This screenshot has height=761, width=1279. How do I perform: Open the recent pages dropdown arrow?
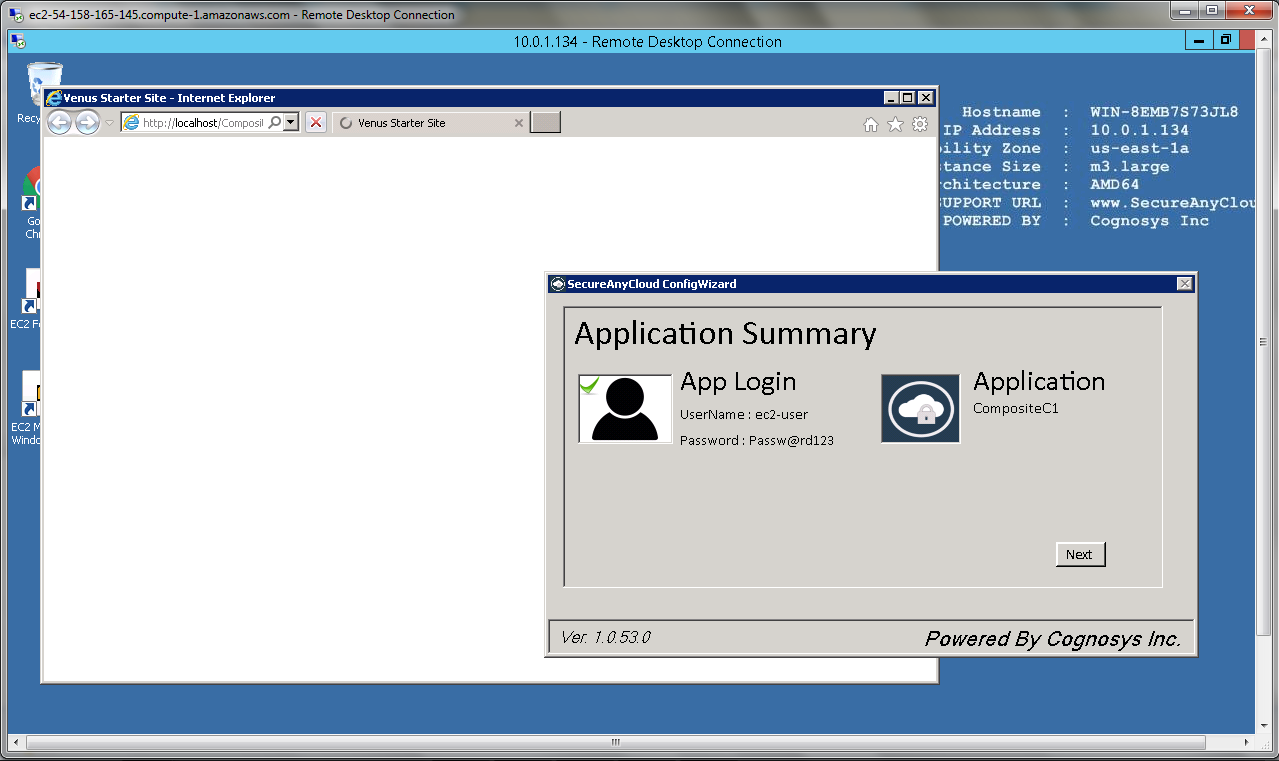point(109,123)
